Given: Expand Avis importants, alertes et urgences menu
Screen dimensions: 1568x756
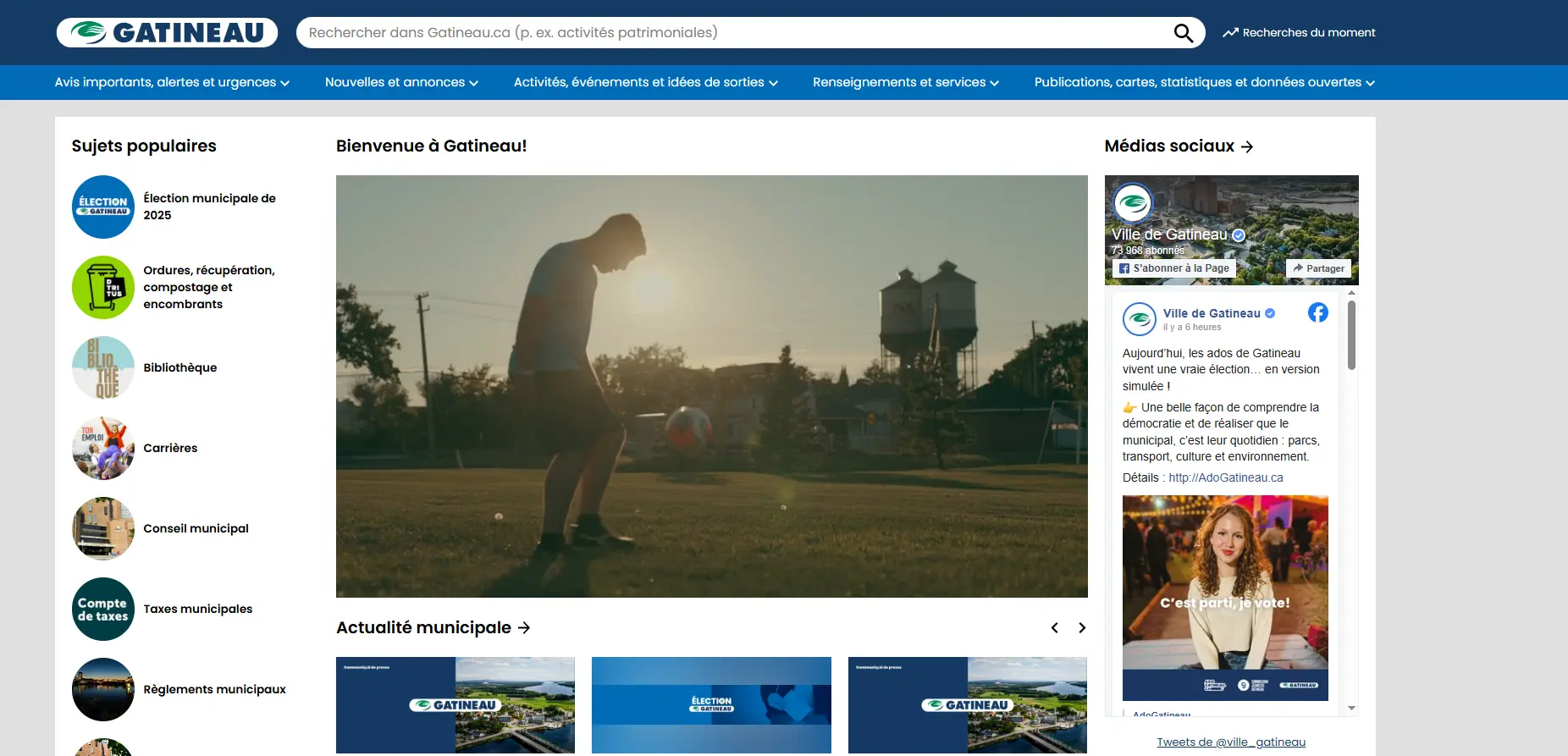Looking at the screenshot, I should (172, 83).
